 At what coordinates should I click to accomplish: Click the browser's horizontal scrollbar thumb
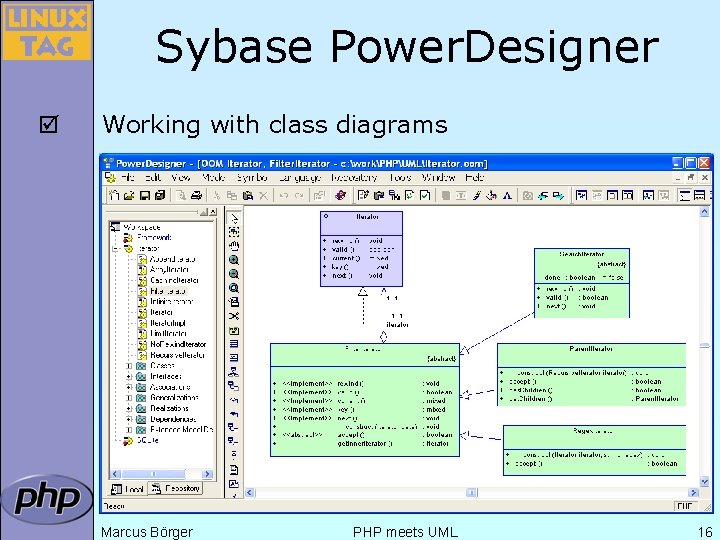(153, 474)
